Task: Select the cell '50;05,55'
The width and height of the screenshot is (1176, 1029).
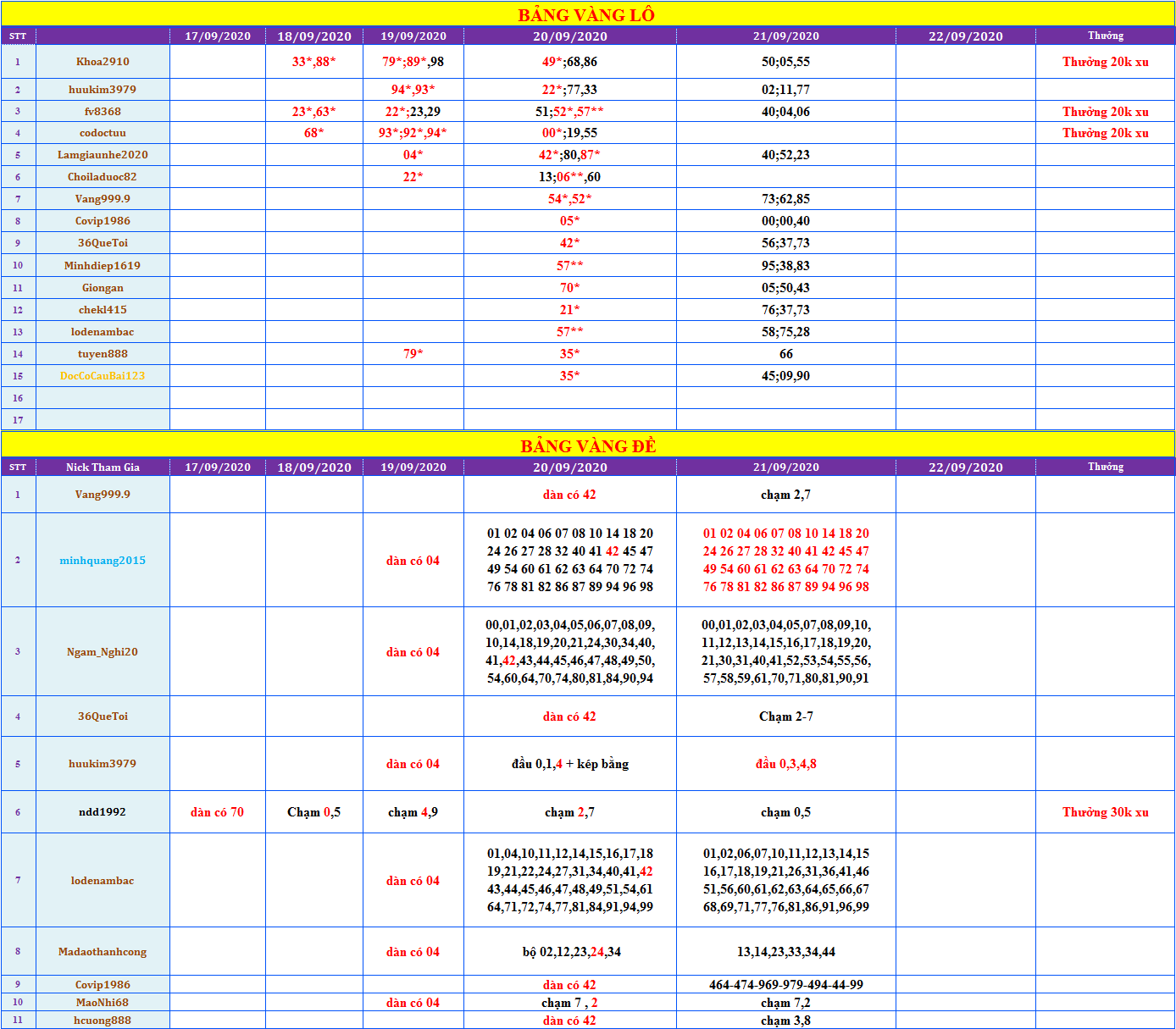Action: pos(786,62)
